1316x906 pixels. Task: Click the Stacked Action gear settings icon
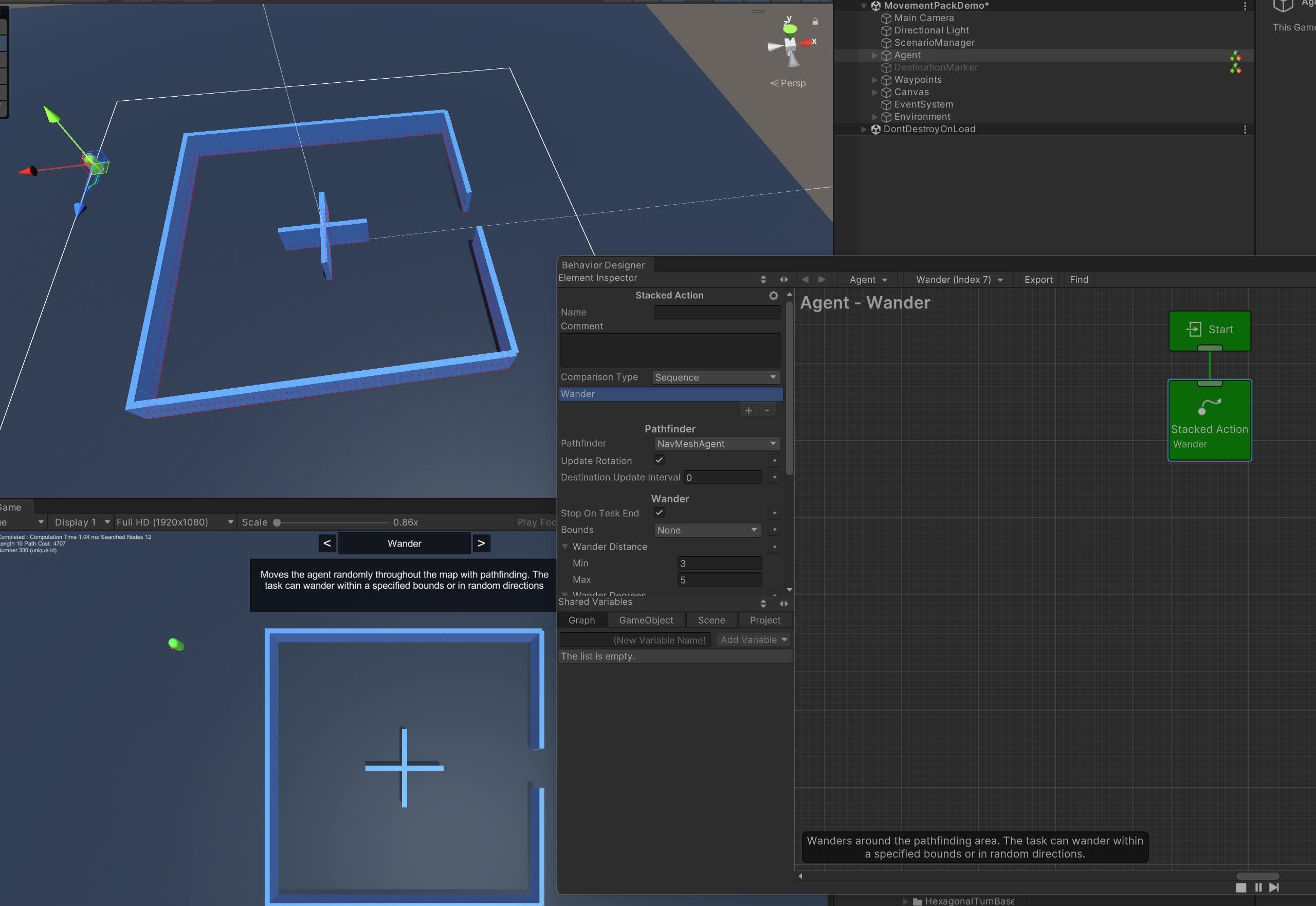click(x=773, y=295)
